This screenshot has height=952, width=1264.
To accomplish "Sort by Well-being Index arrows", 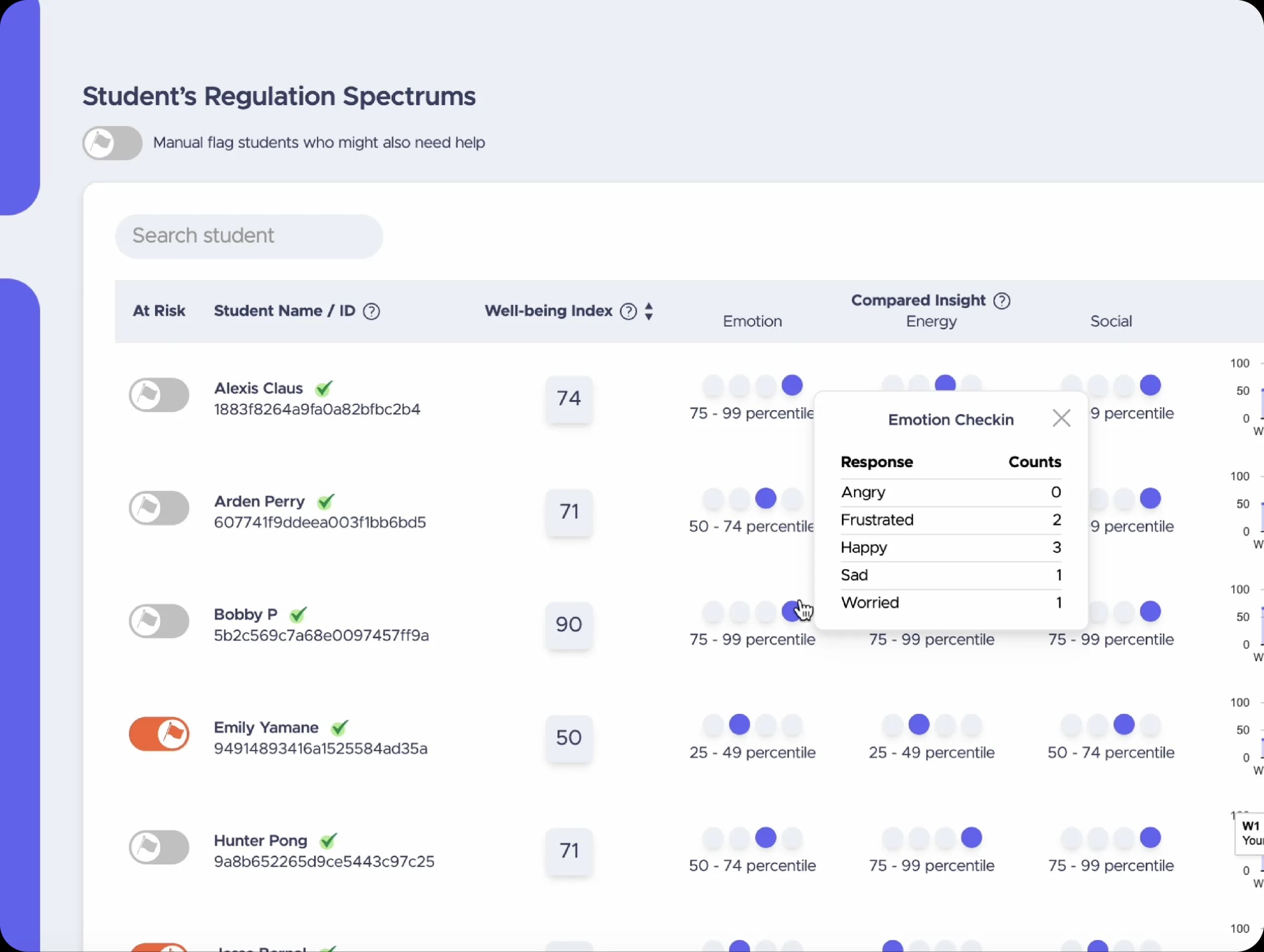I will click(x=649, y=312).
